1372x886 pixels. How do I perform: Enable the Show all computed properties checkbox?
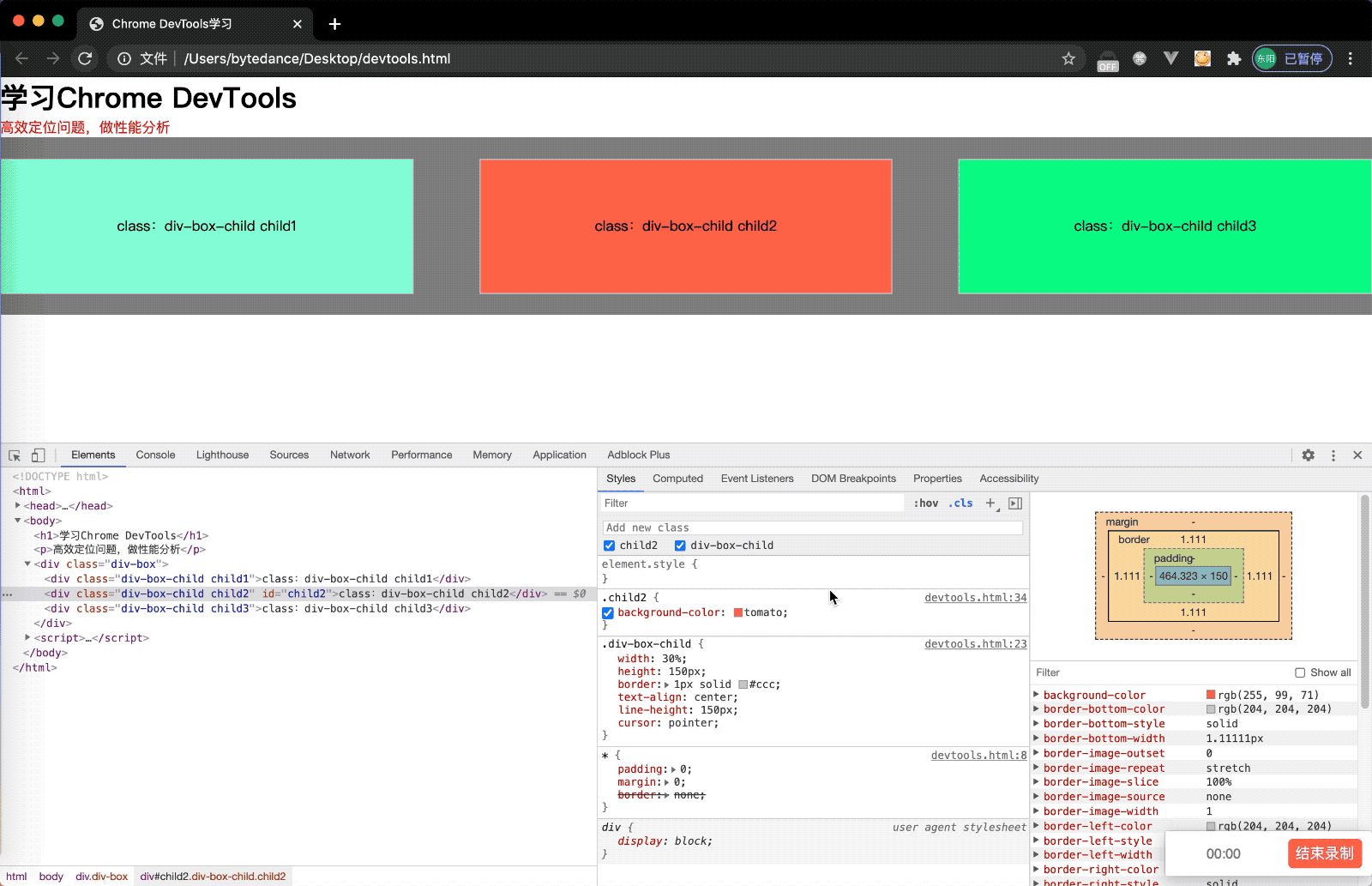coord(1300,672)
